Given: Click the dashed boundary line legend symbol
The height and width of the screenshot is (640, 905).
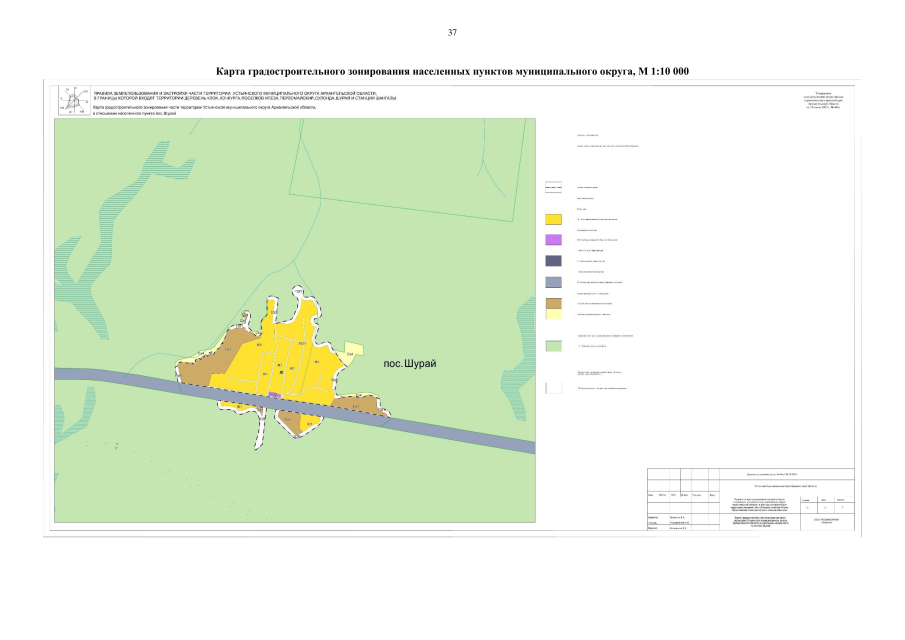Looking at the screenshot, I should [554, 187].
